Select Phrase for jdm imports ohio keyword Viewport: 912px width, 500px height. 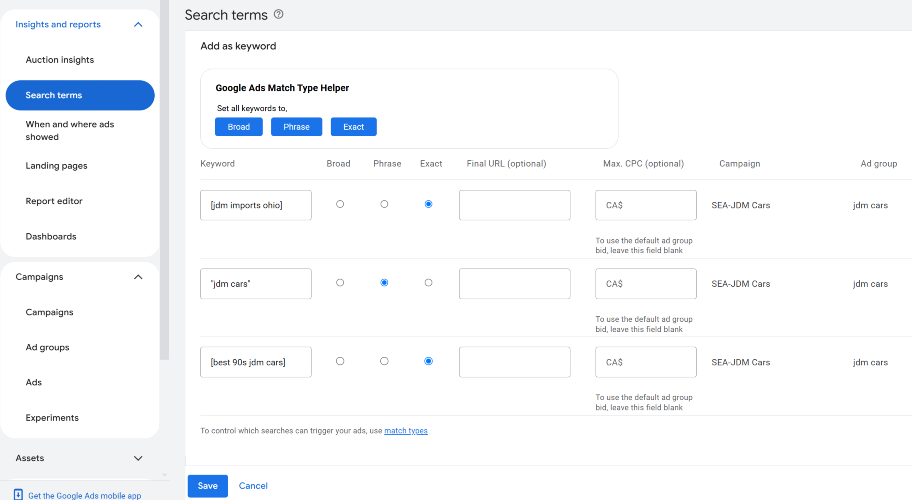coord(384,204)
